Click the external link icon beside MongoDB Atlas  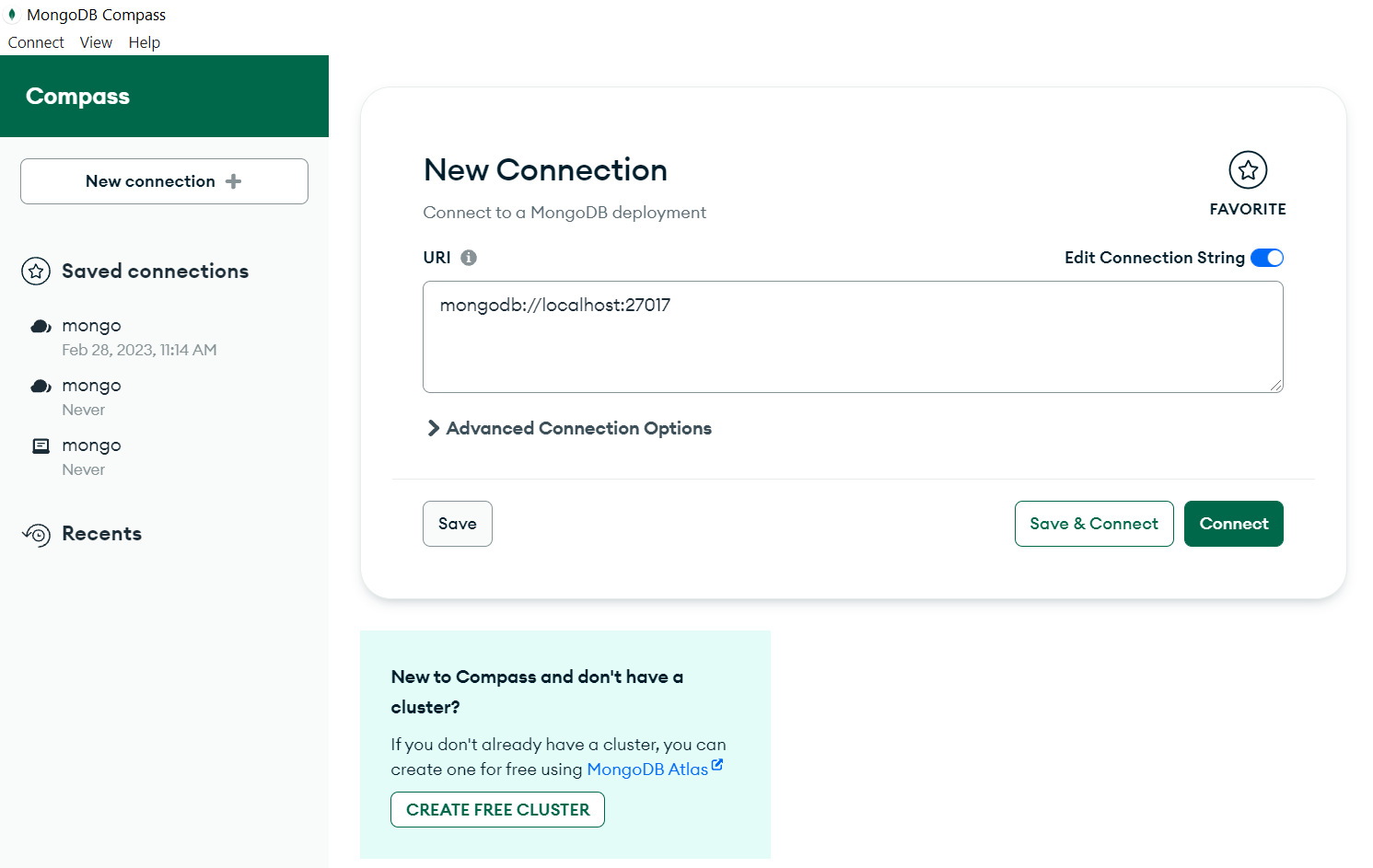click(717, 765)
